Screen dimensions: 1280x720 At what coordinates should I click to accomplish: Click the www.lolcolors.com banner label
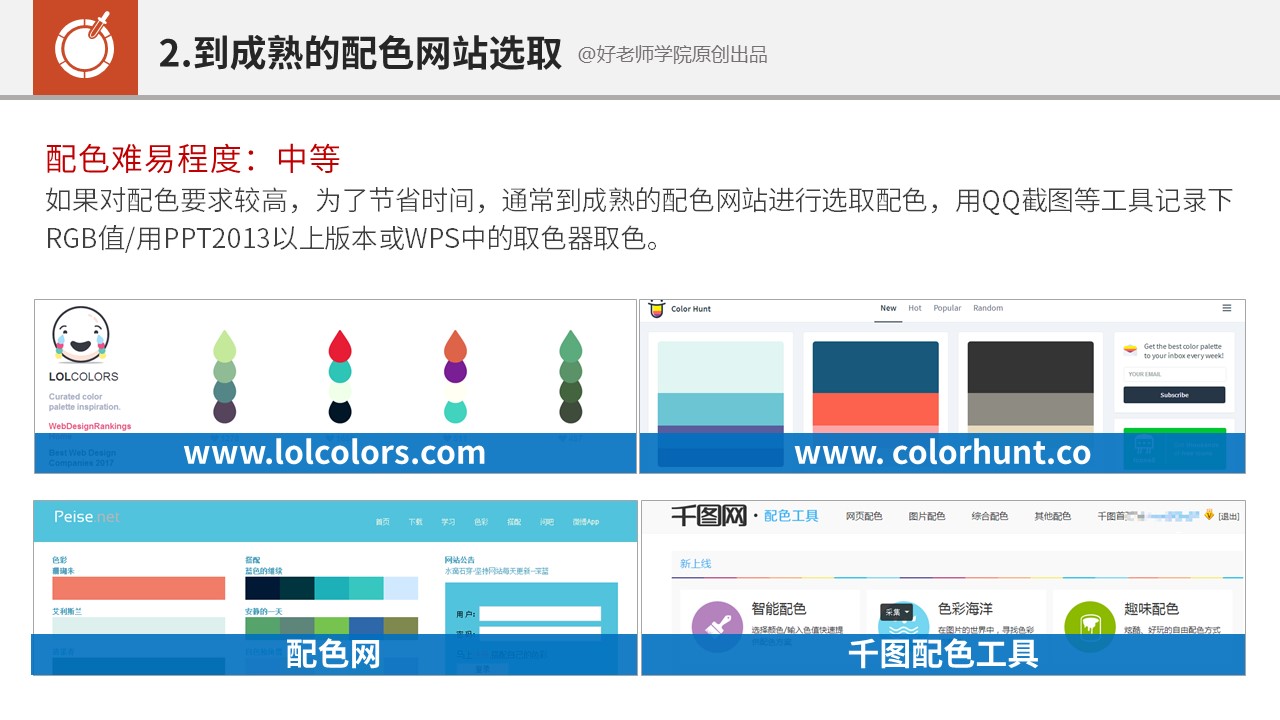335,452
